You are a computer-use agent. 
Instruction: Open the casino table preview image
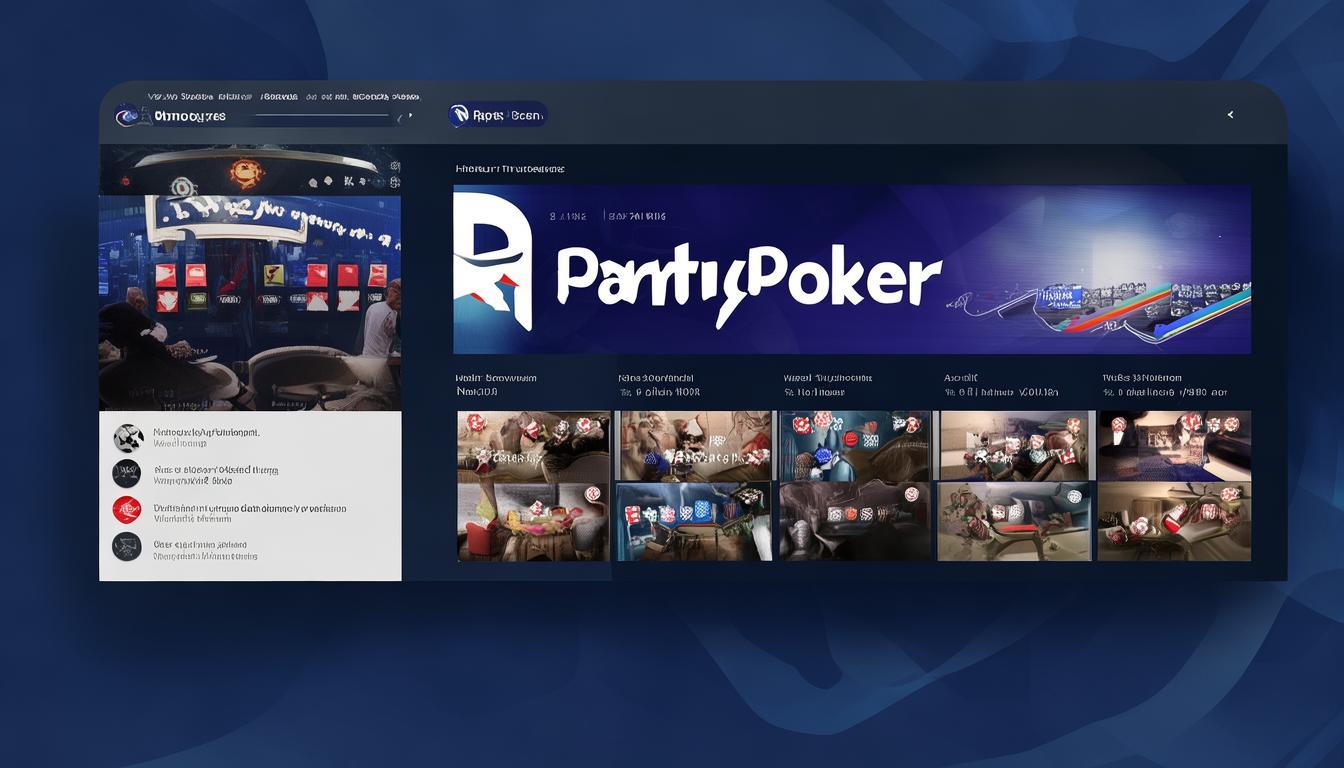250,302
